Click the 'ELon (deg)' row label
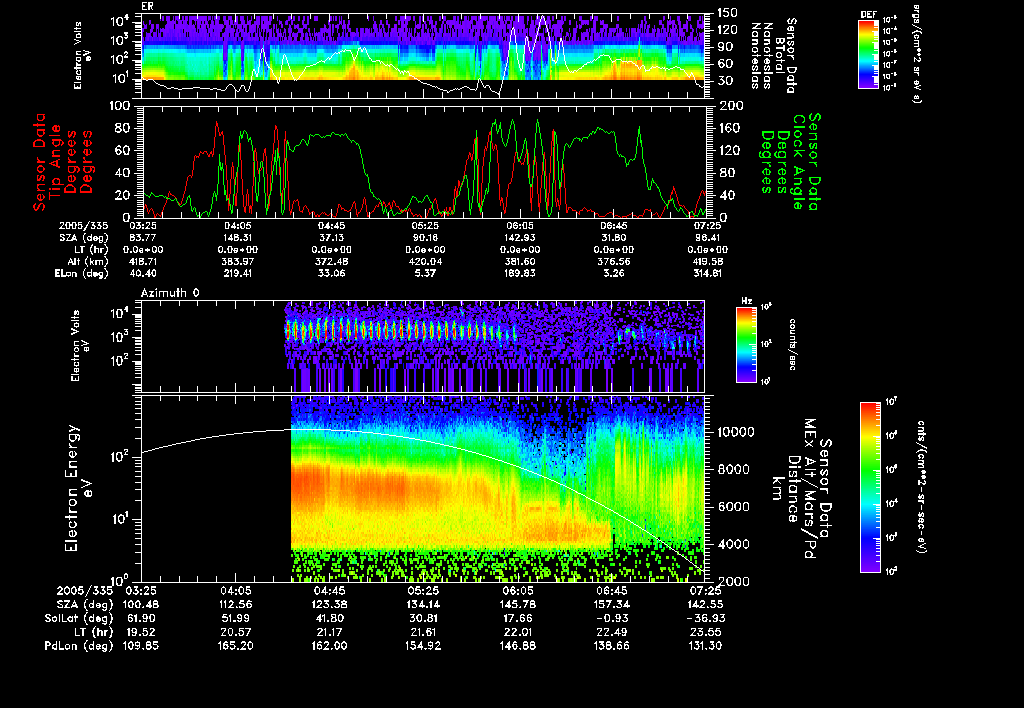Viewport: 1024px width, 708px height. click(81, 274)
